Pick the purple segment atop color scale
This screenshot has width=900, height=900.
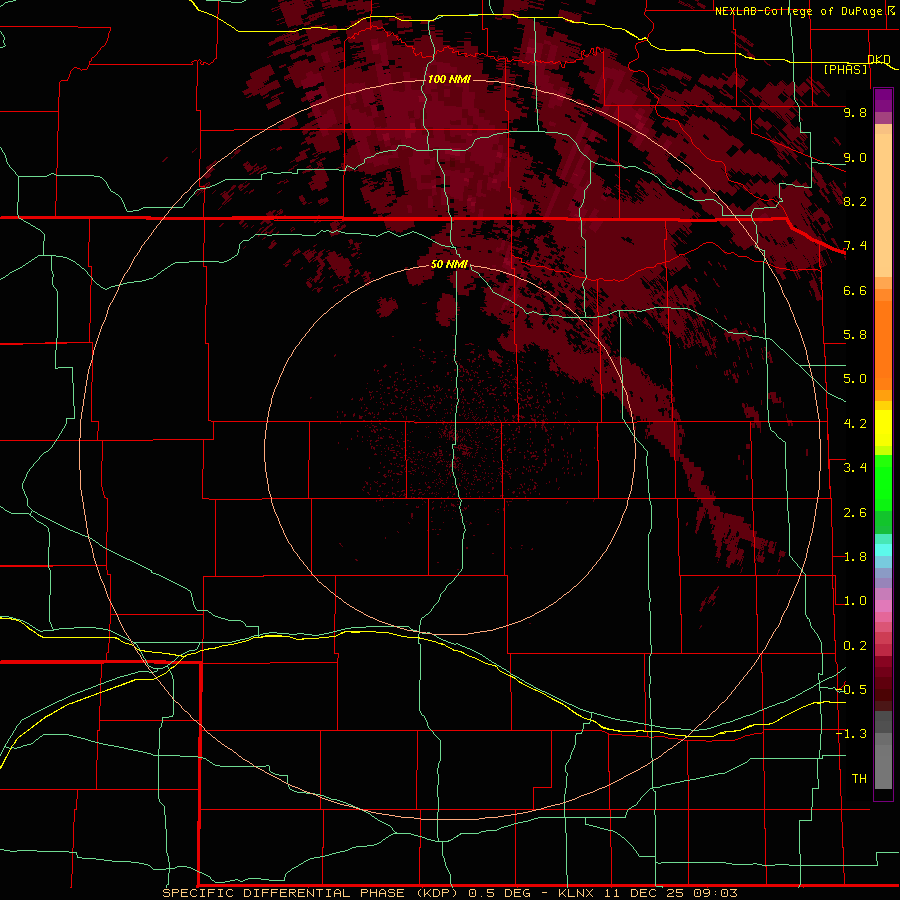pyautogui.click(x=883, y=100)
